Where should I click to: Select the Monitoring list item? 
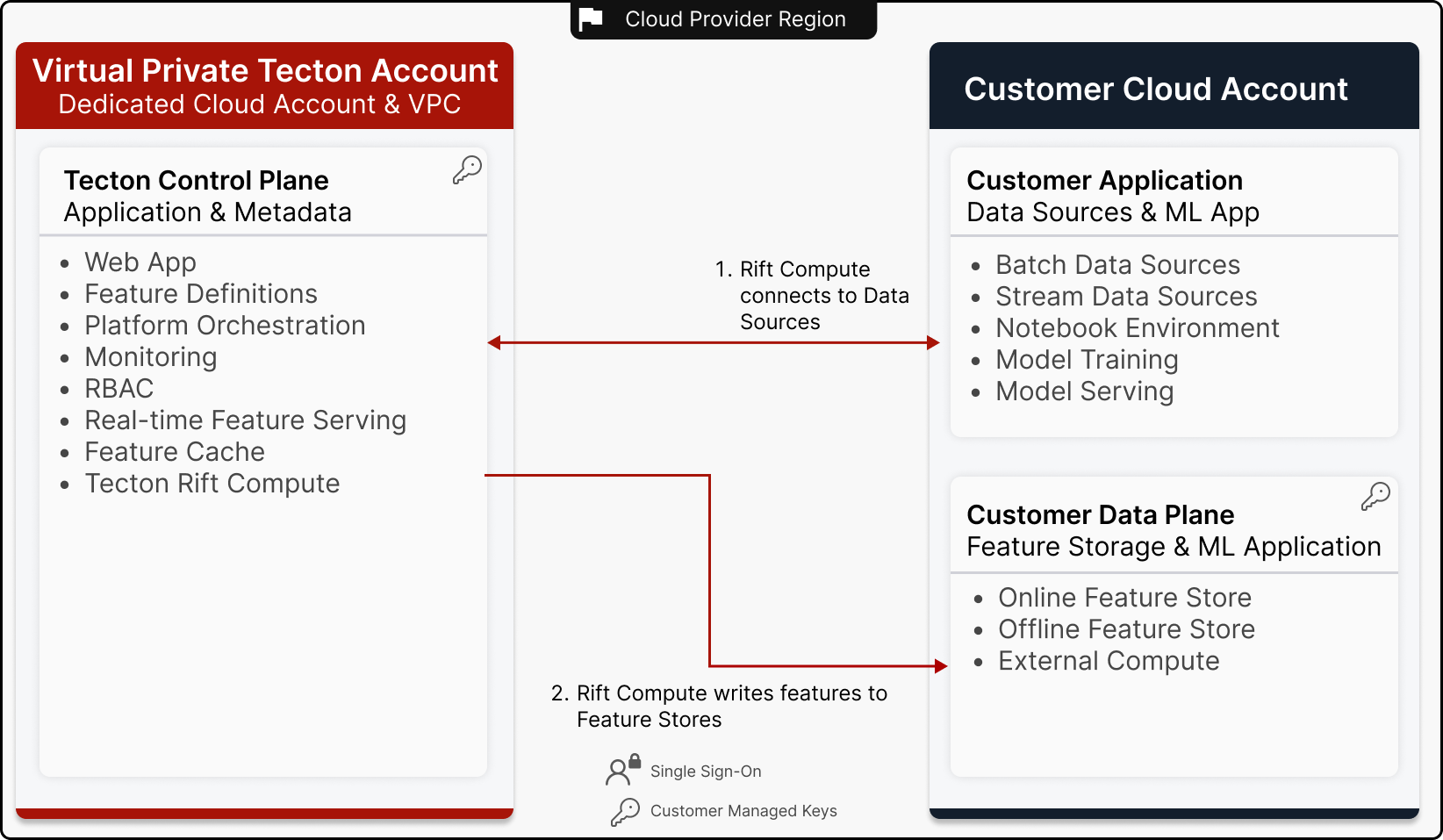pos(151,357)
